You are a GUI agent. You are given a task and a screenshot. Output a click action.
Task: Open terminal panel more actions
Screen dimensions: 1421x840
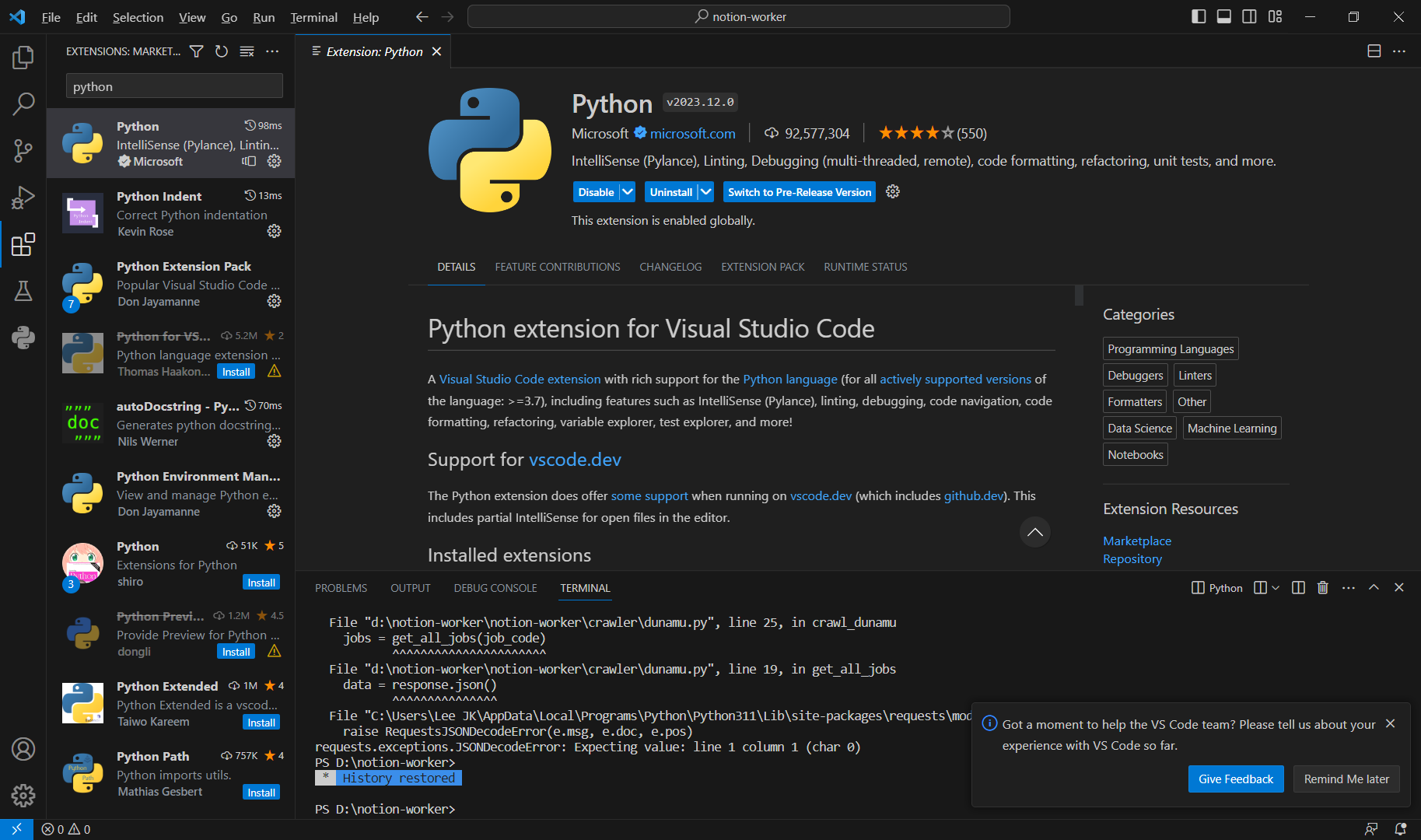click(1349, 588)
